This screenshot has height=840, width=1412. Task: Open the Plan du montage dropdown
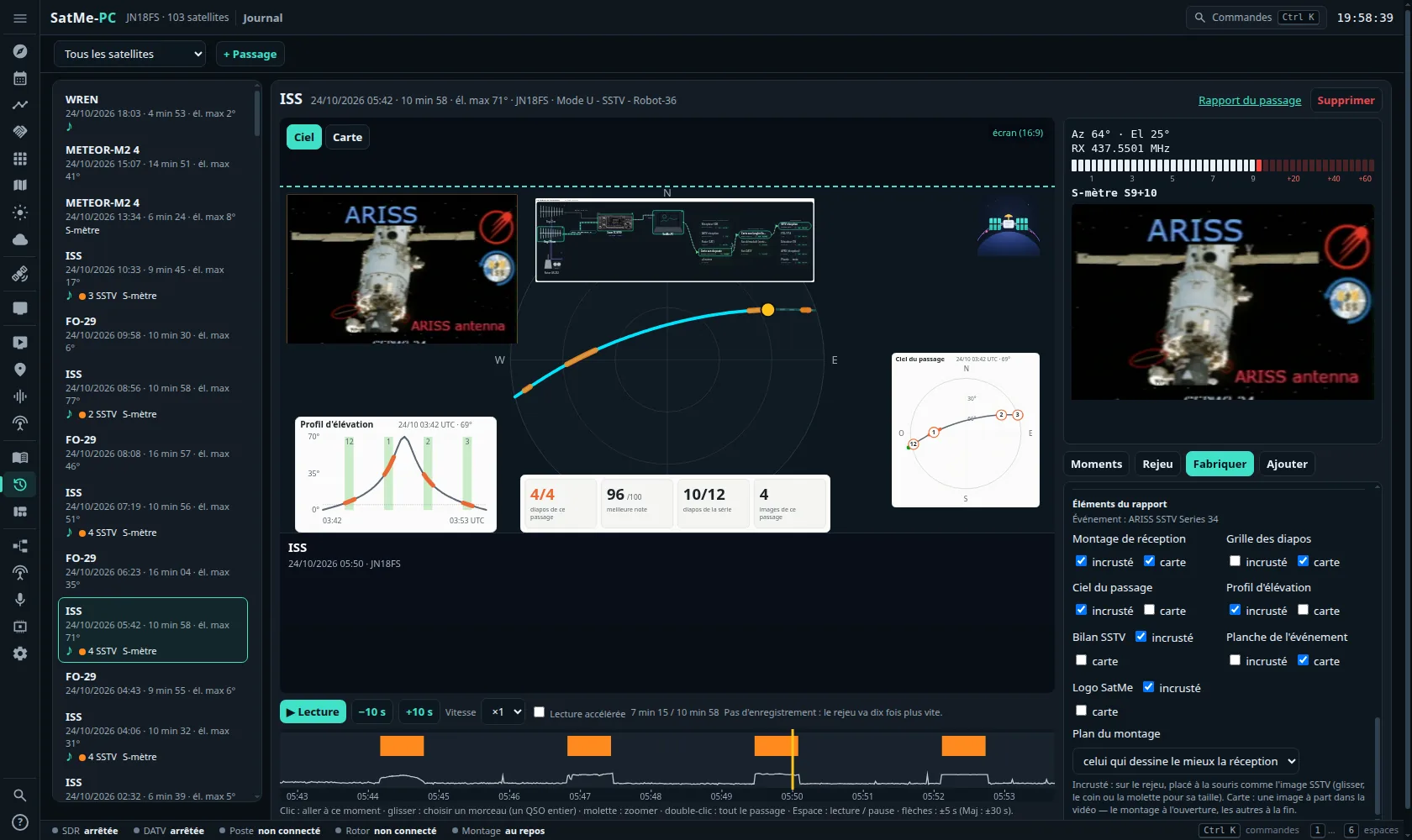coord(1185,761)
